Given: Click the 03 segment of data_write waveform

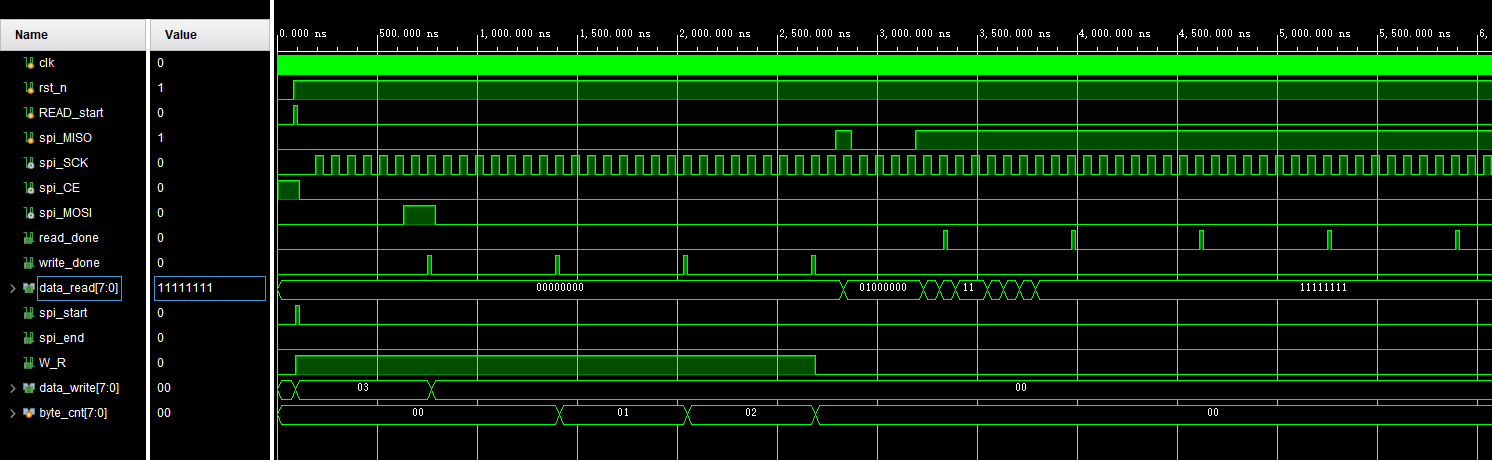Looking at the screenshot, I should [x=363, y=389].
